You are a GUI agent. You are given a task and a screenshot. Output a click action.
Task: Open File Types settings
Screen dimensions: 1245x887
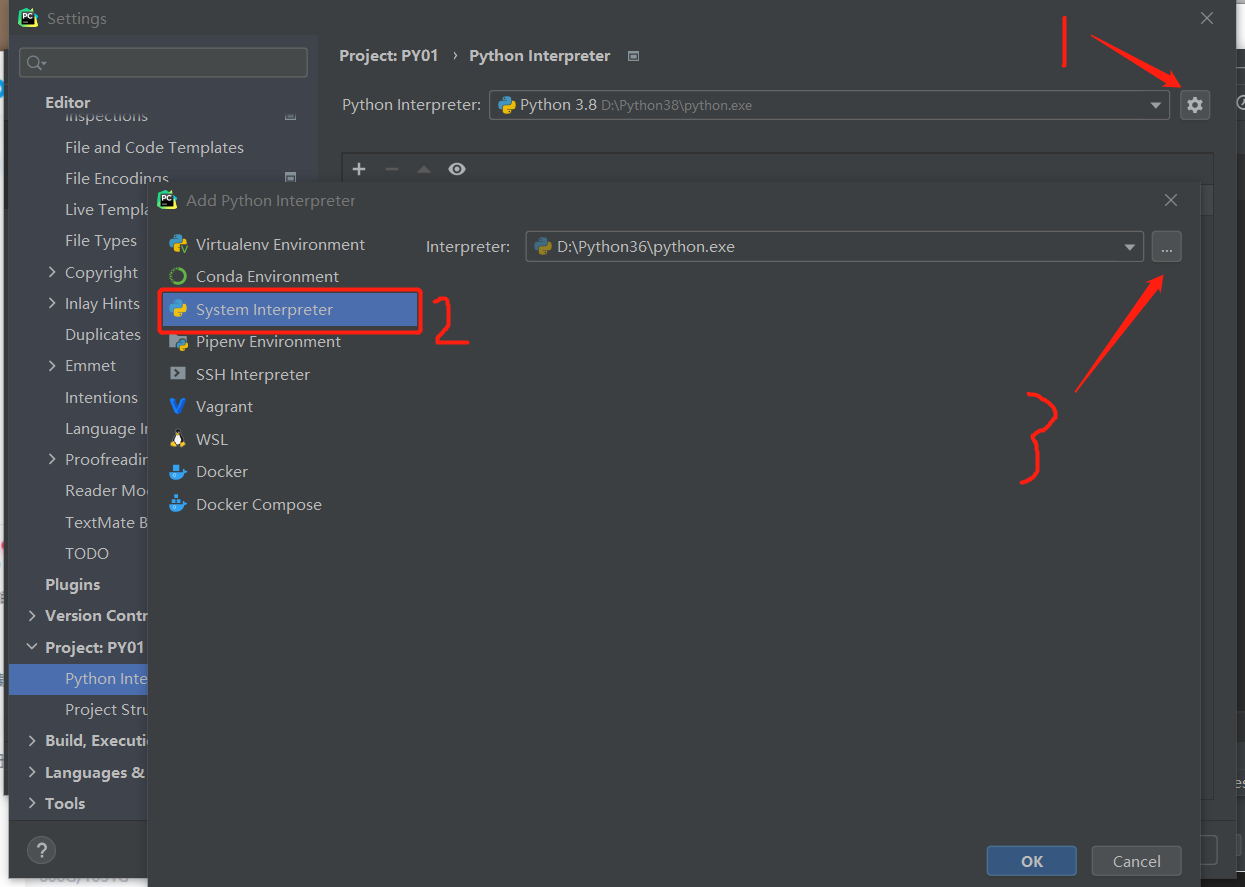pos(101,240)
